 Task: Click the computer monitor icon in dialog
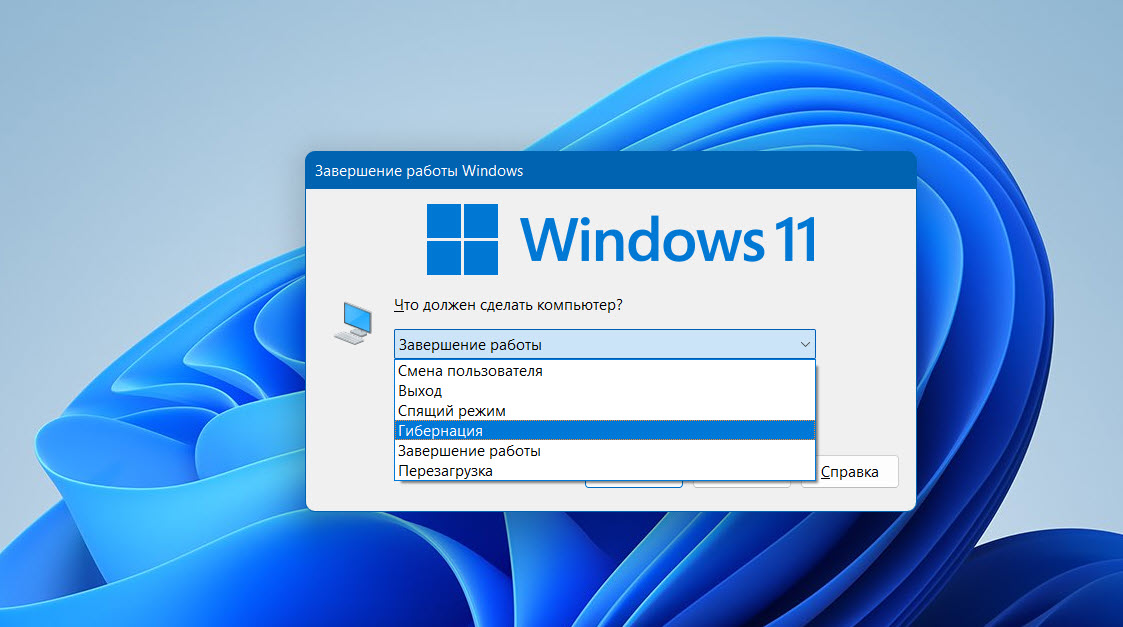(x=353, y=323)
